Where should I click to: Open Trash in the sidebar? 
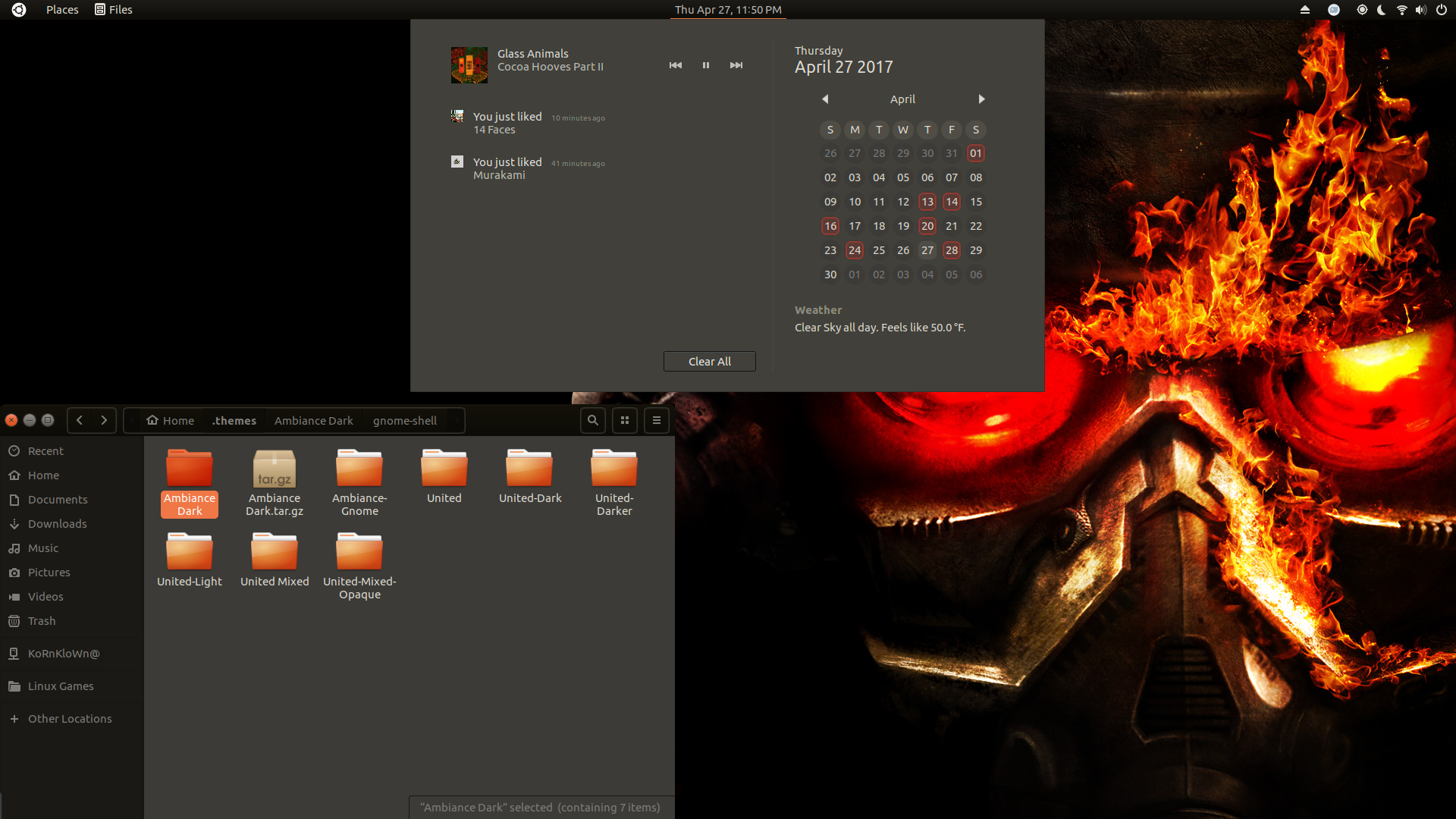coord(72,621)
